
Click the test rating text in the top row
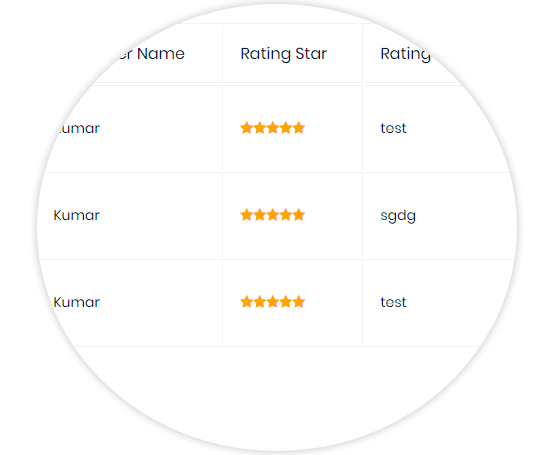pos(393,128)
